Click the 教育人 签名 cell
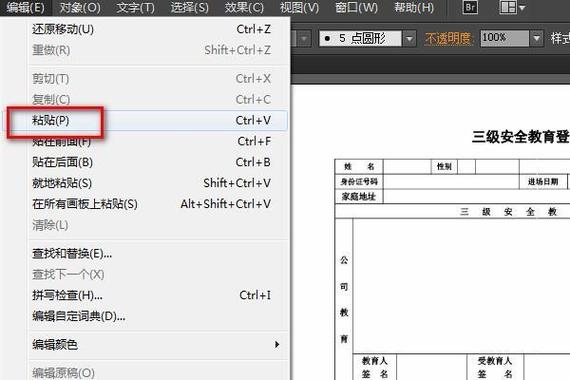 point(375,367)
